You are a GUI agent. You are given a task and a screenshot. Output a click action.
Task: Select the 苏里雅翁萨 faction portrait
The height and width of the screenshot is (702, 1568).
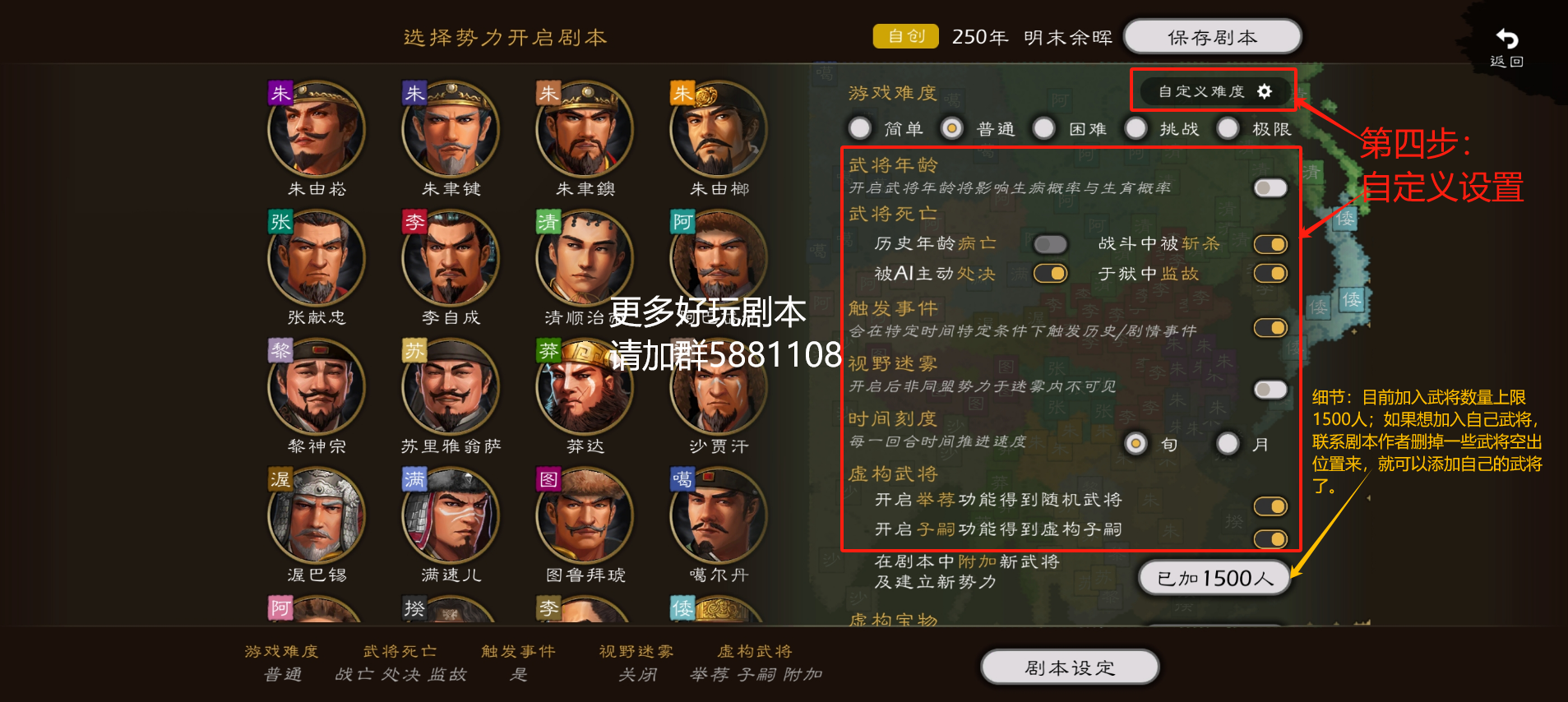pos(451,387)
